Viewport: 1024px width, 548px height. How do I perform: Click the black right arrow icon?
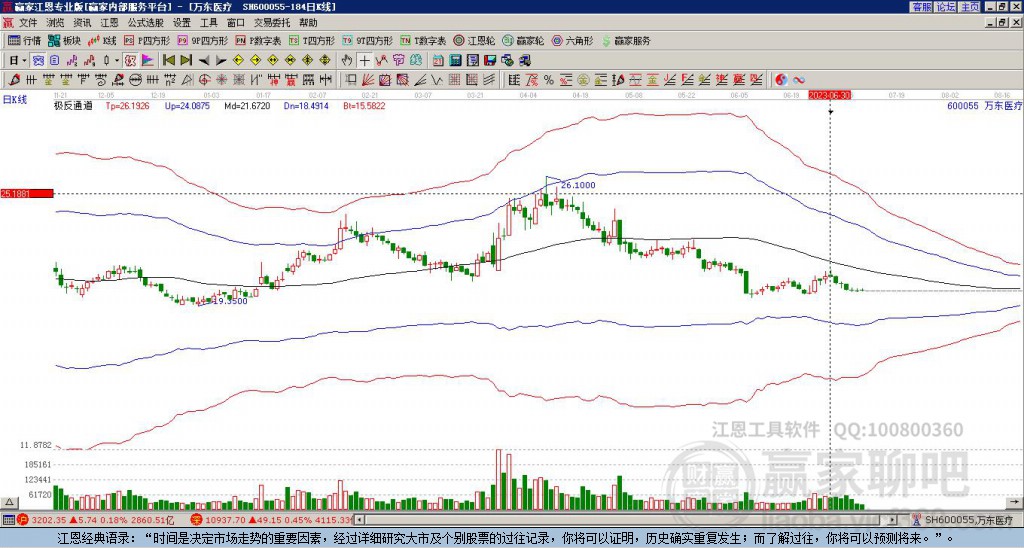point(221,61)
